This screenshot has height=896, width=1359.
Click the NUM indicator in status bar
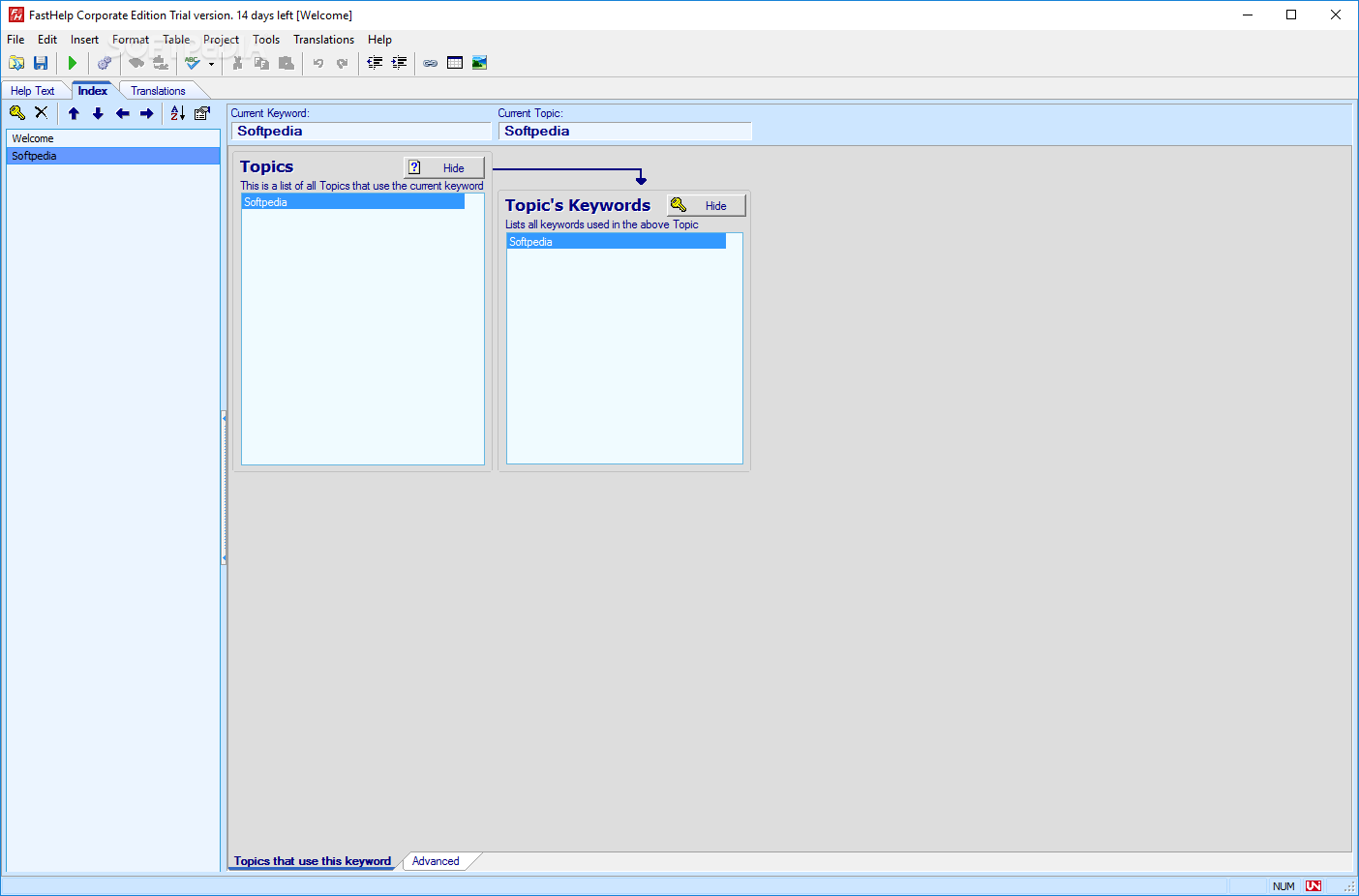1283,886
